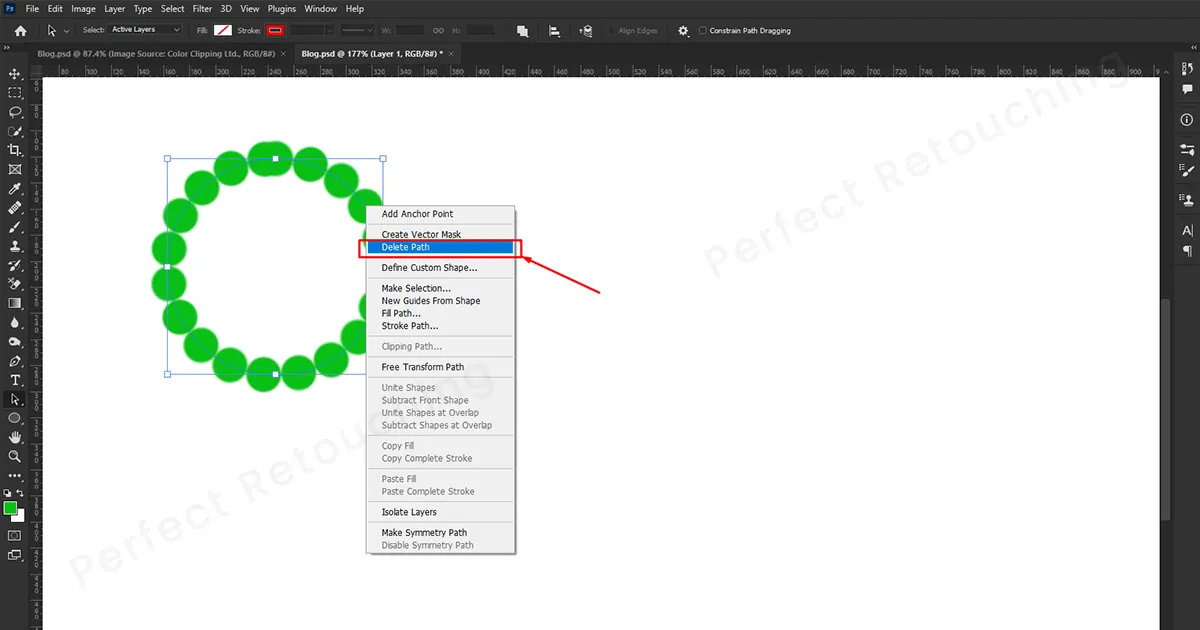Pick the Crop tool

click(15, 150)
